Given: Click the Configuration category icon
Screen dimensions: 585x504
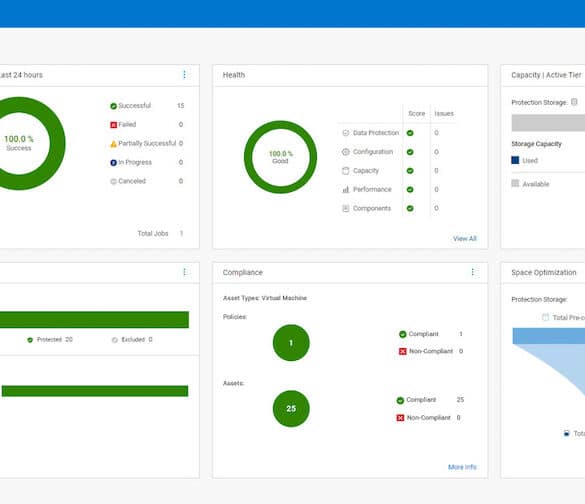Looking at the screenshot, I should click(345, 152).
